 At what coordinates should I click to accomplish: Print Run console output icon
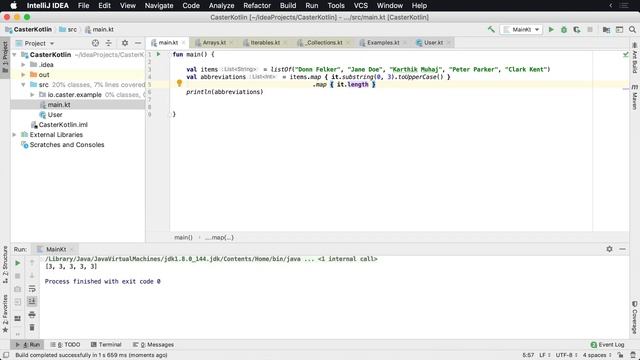32,315
